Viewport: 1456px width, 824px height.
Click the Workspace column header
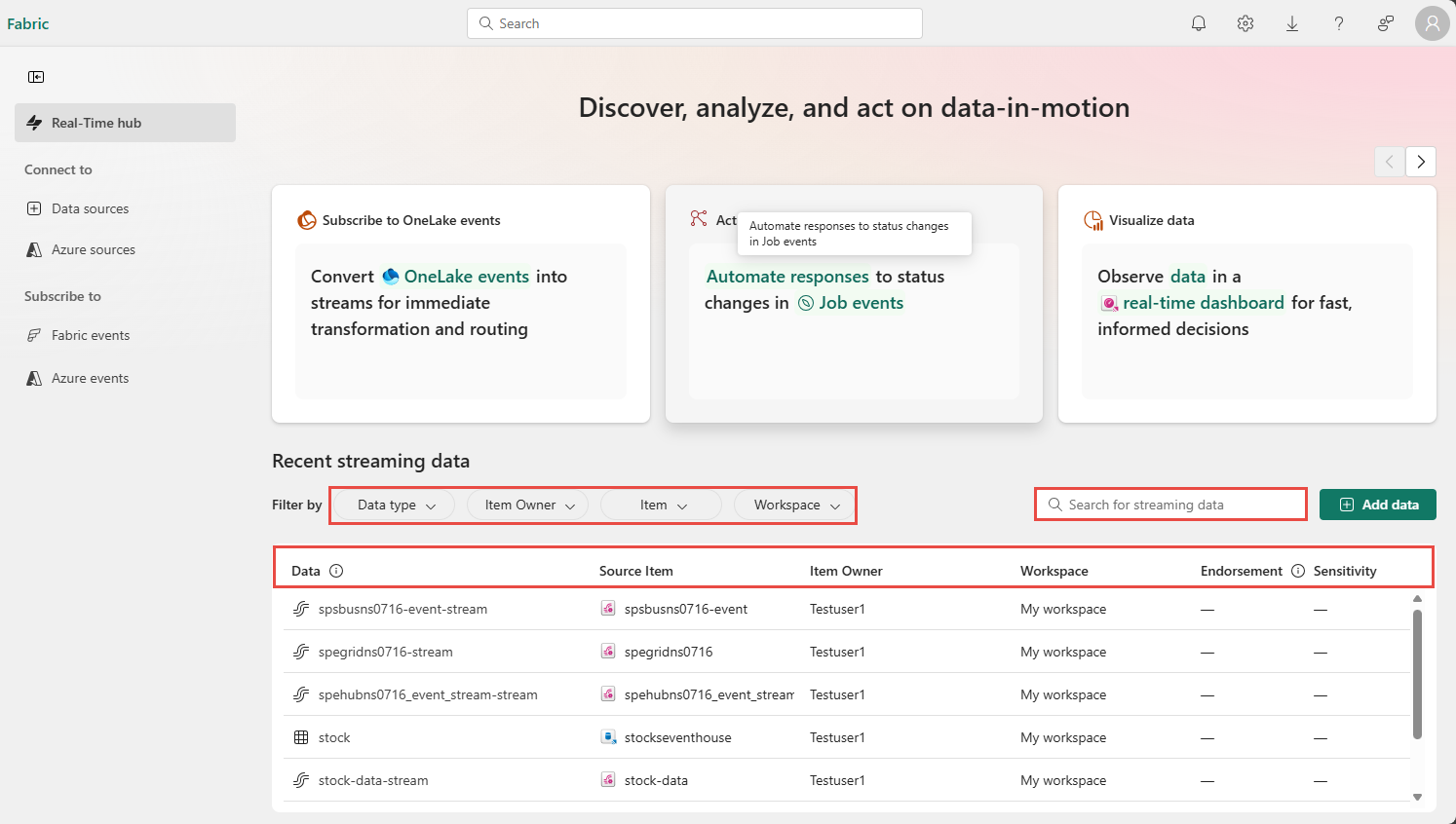(x=1054, y=571)
